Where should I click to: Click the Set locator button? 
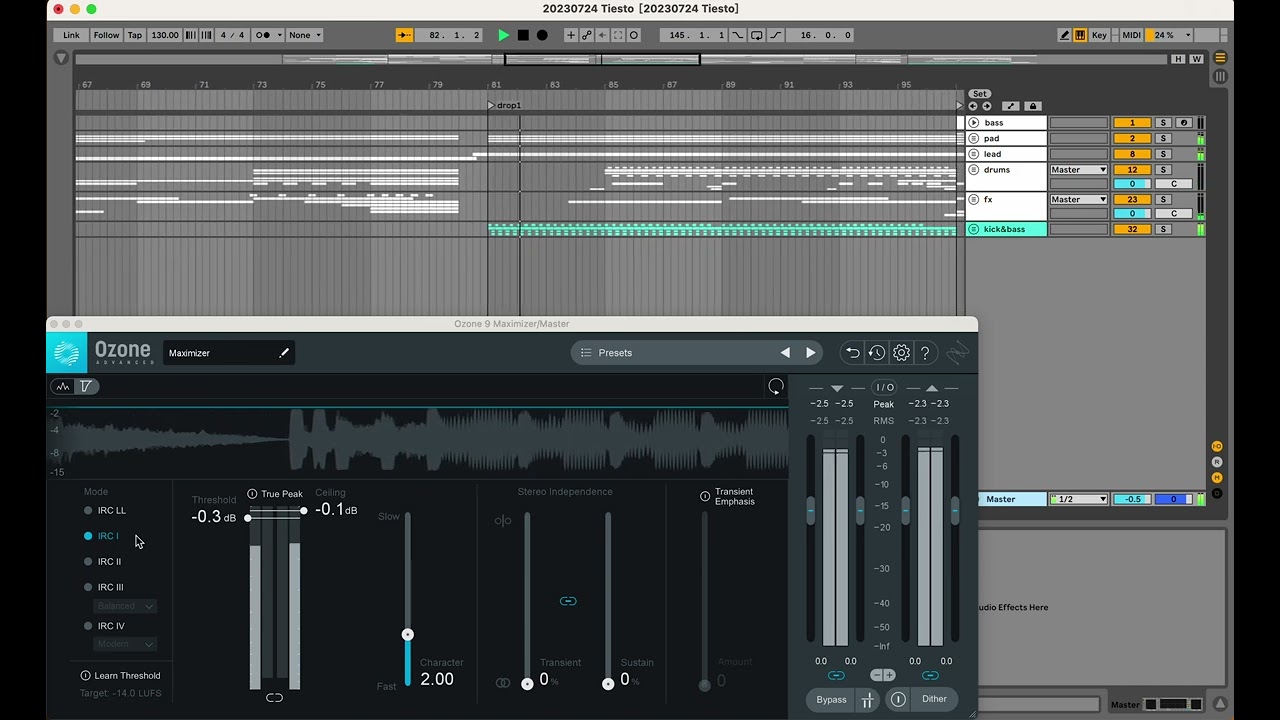pyautogui.click(x=980, y=94)
